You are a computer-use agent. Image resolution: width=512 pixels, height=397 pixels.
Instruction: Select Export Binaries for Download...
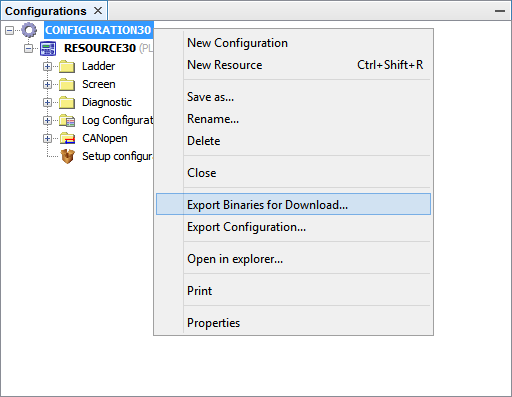[293, 204]
